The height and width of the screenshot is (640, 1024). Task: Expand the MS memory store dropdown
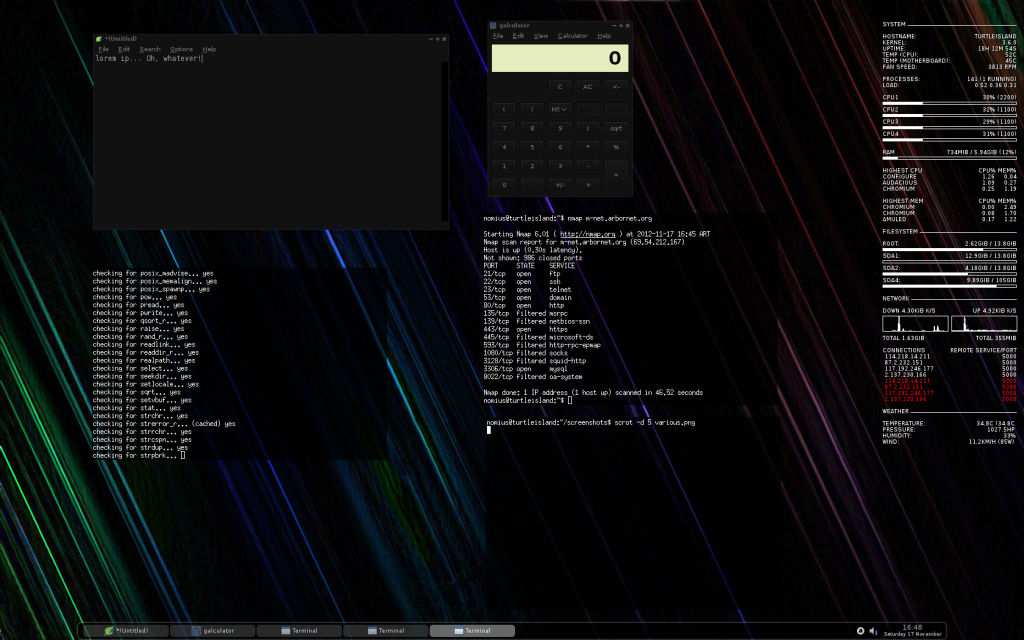[x=560, y=108]
